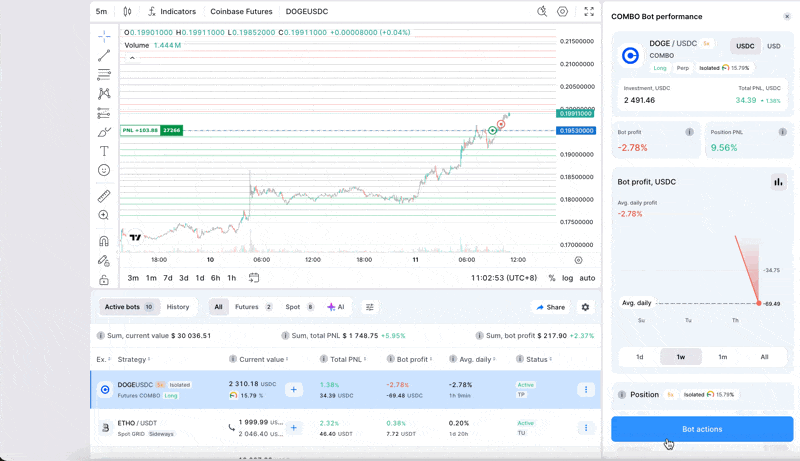Image resolution: width=800 pixels, height=461 pixels.
Task: Select the ruler measure tool
Action: [x=104, y=196]
